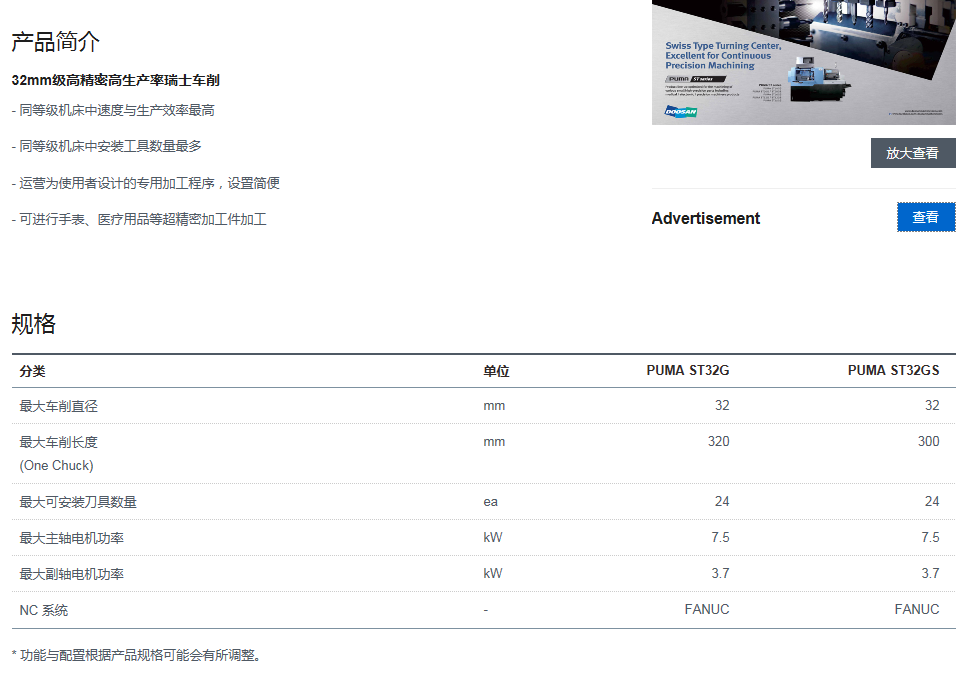Click the Advertisement label
964x679 pixels.
click(x=705, y=218)
